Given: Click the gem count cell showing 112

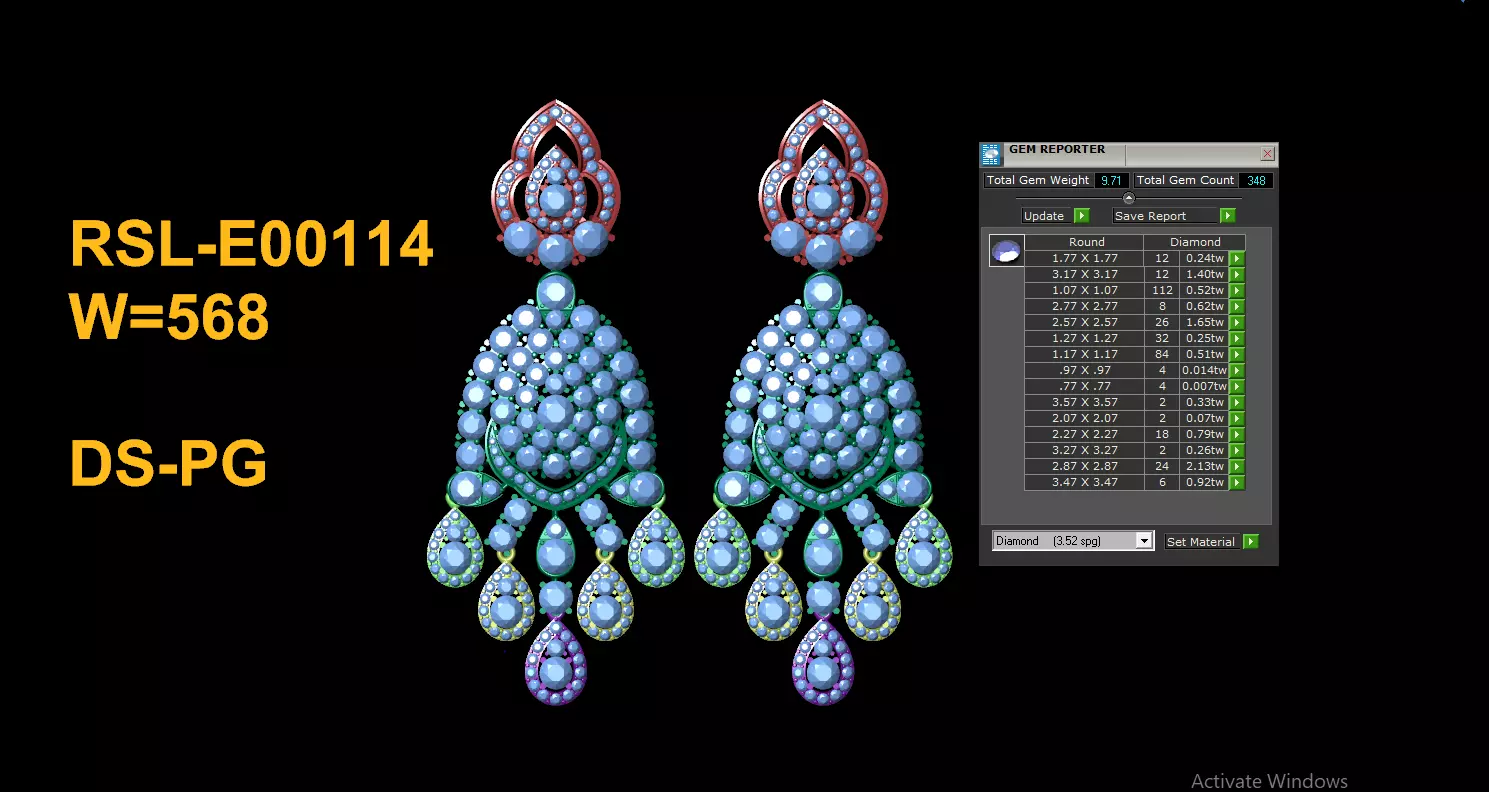Looking at the screenshot, I should point(1162,290).
